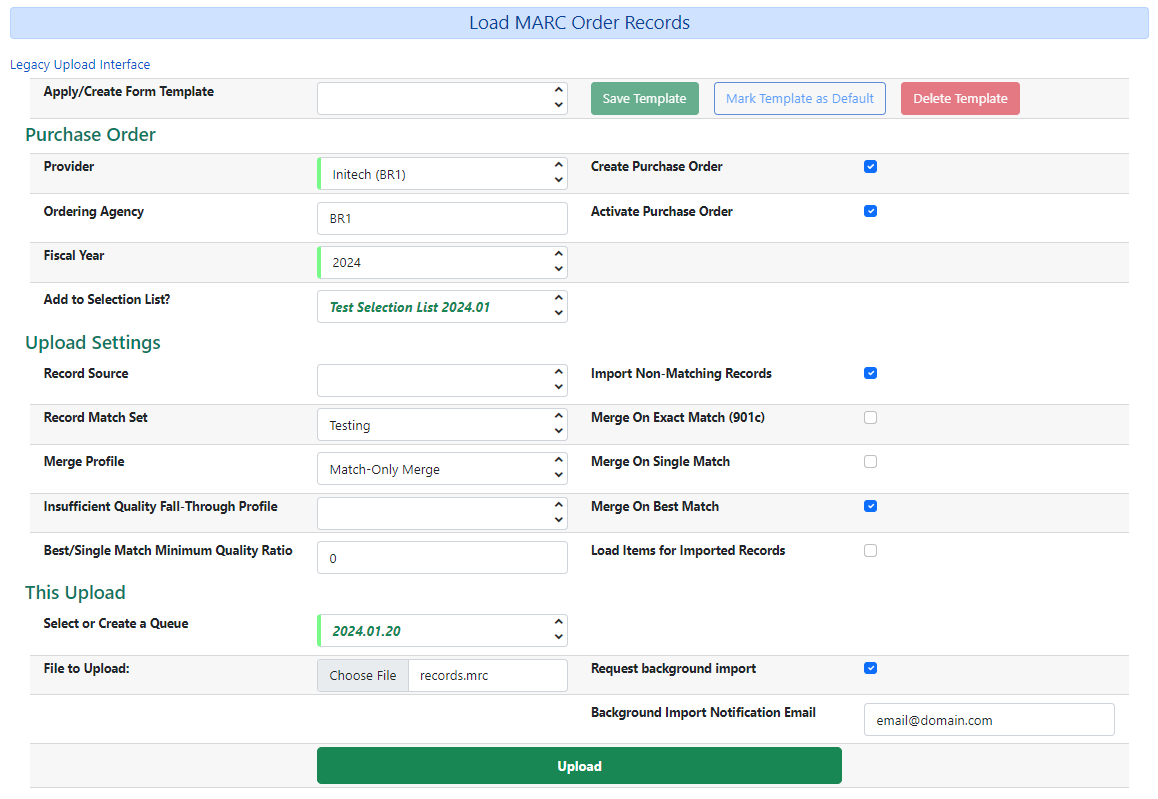Open the Legacy Upload Interface link
Screen dimensions: 1158x799
(79, 64)
